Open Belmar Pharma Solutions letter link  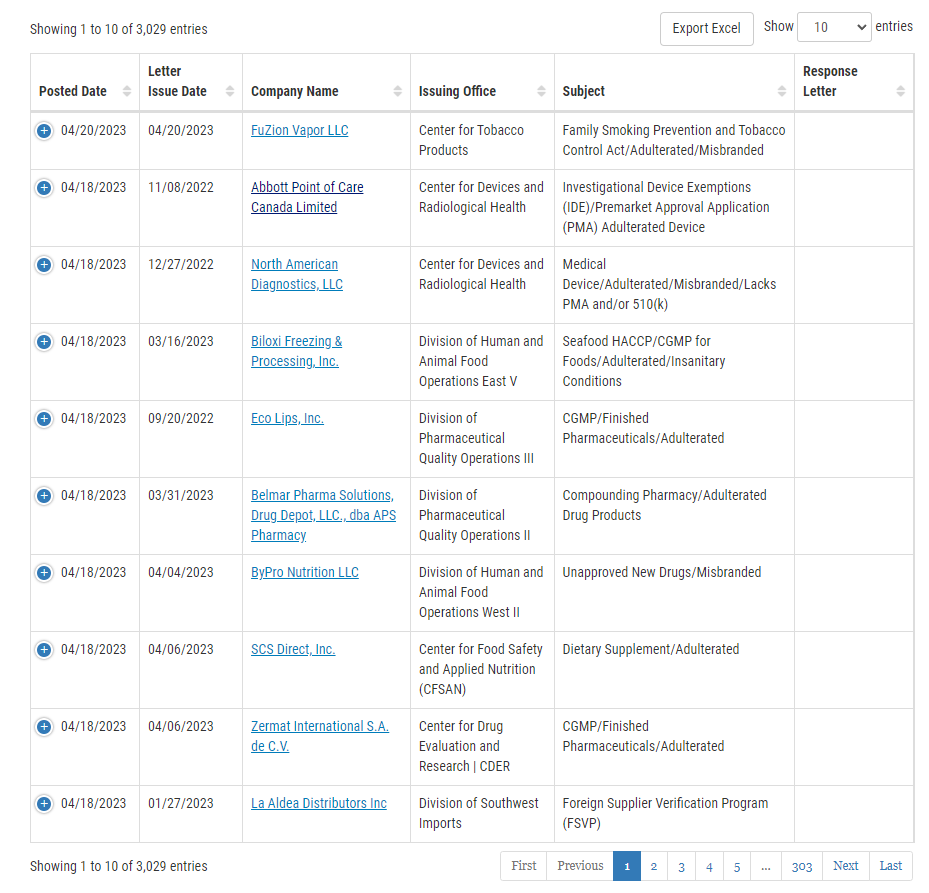point(323,516)
